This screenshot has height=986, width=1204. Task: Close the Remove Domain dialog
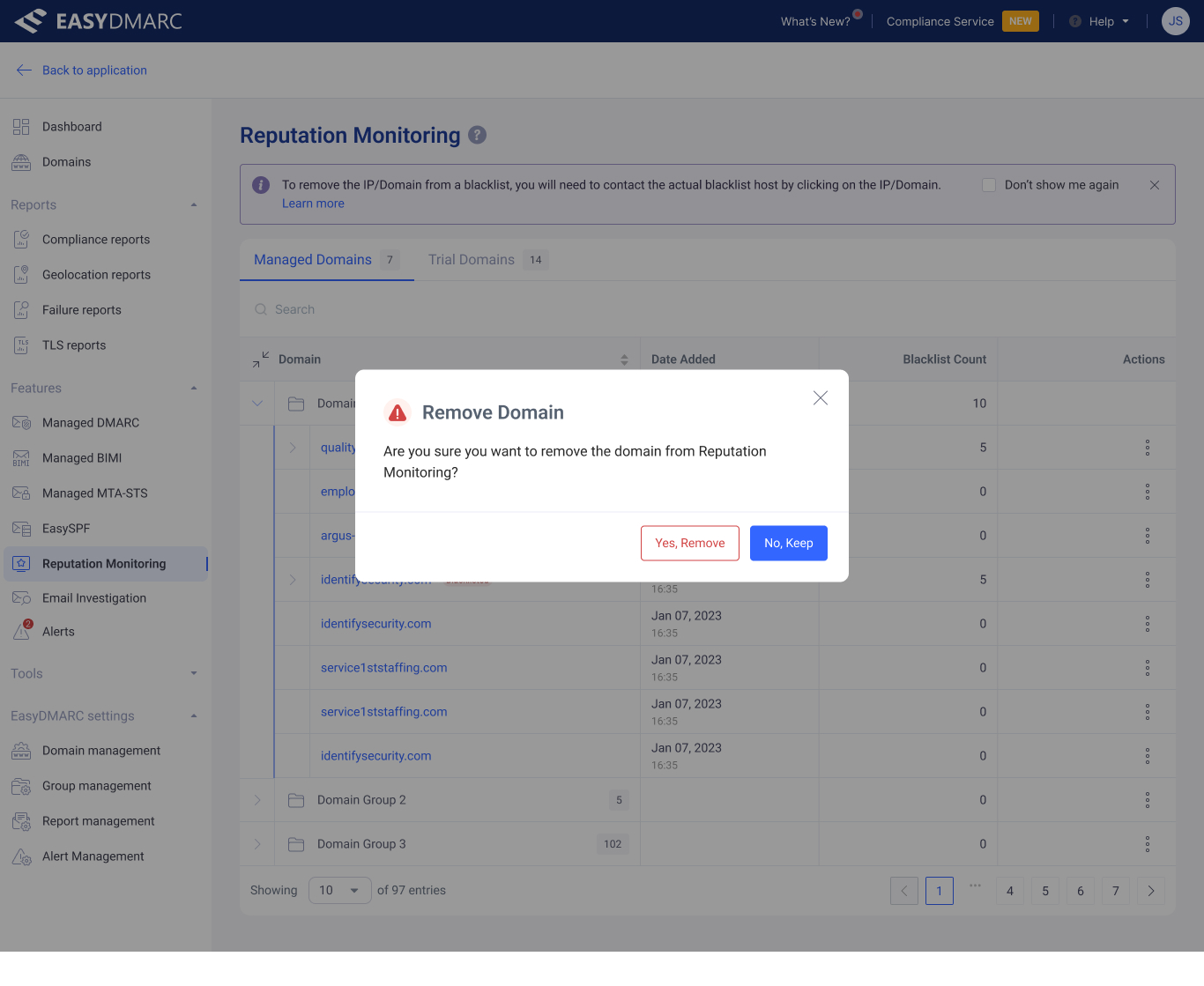[821, 398]
